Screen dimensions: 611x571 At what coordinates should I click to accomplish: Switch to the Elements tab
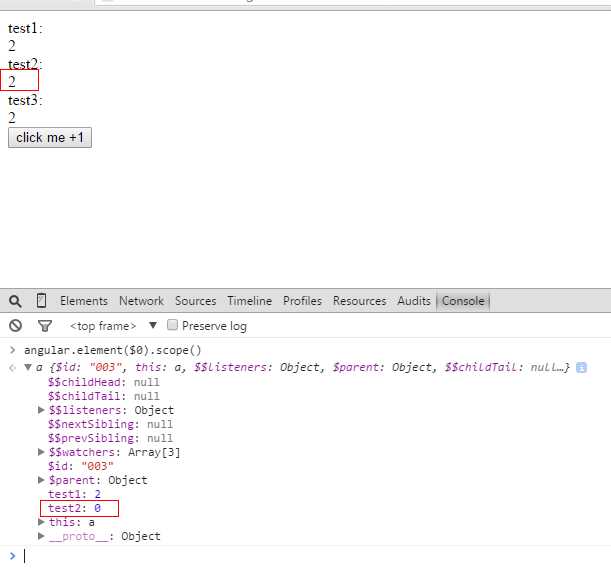(x=84, y=301)
